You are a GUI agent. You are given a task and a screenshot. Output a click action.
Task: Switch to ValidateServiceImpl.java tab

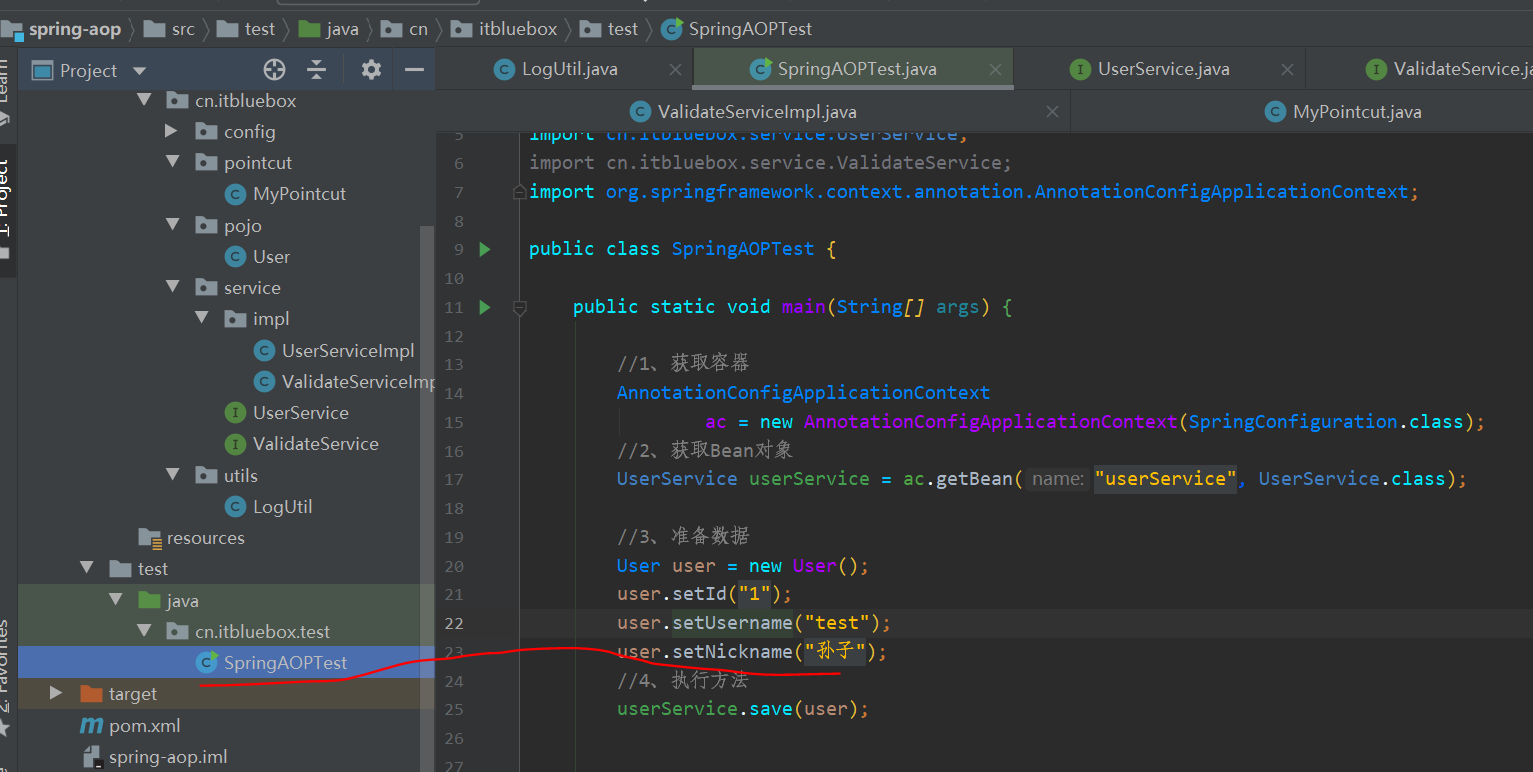pyautogui.click(x=757, y=111)
